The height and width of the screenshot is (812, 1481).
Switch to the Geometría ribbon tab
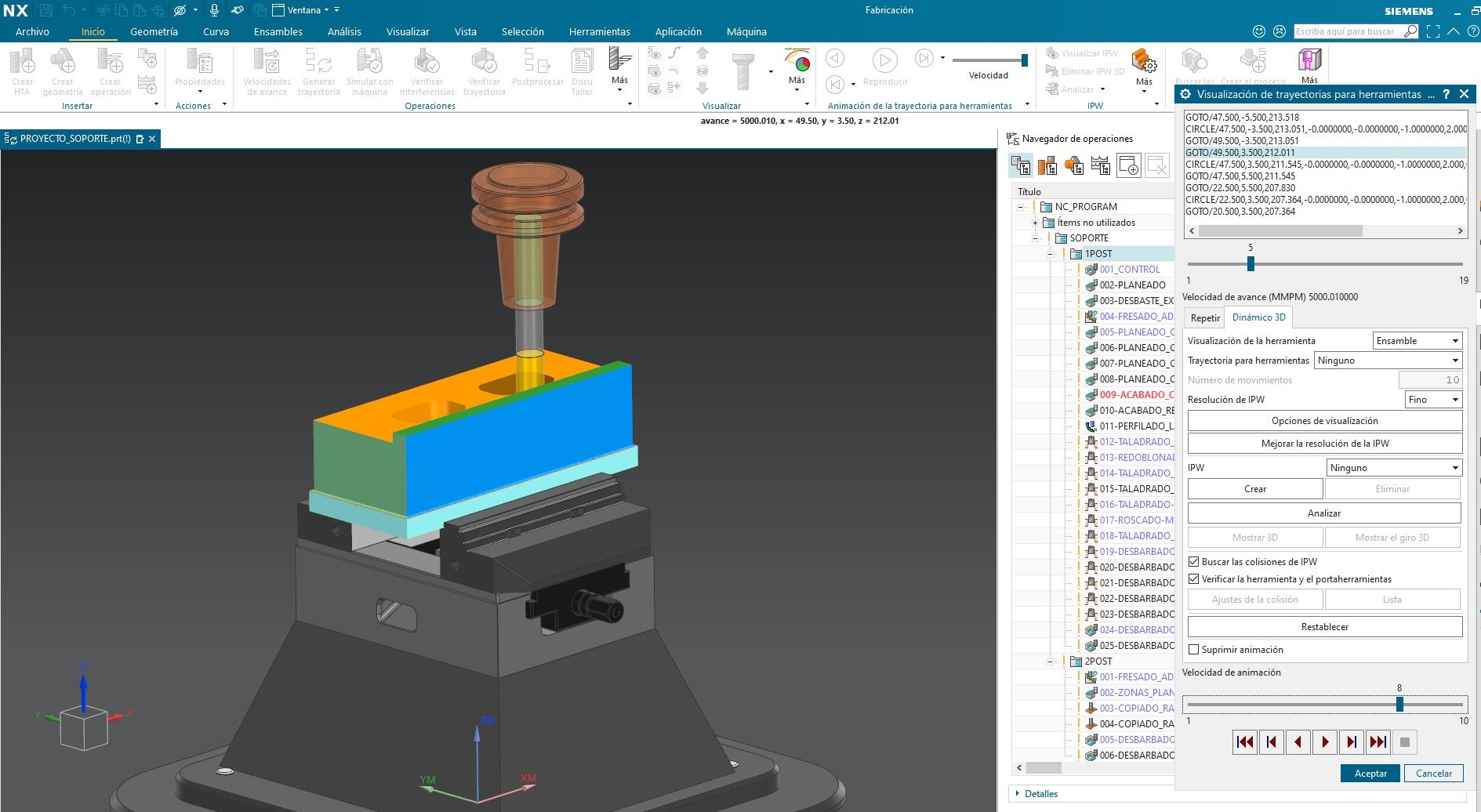point(154,31)
